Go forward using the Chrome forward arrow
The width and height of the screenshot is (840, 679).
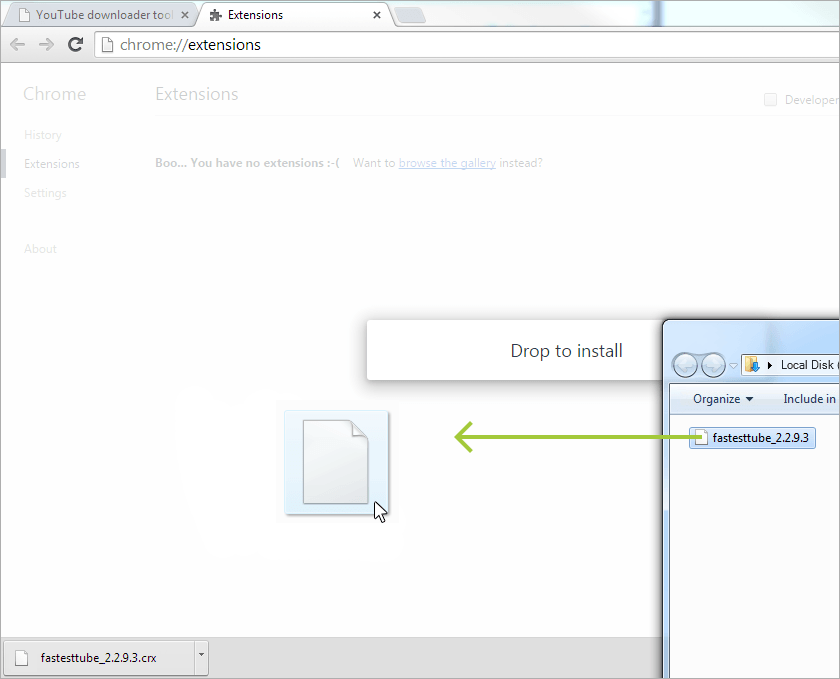[x=47, y=44]
